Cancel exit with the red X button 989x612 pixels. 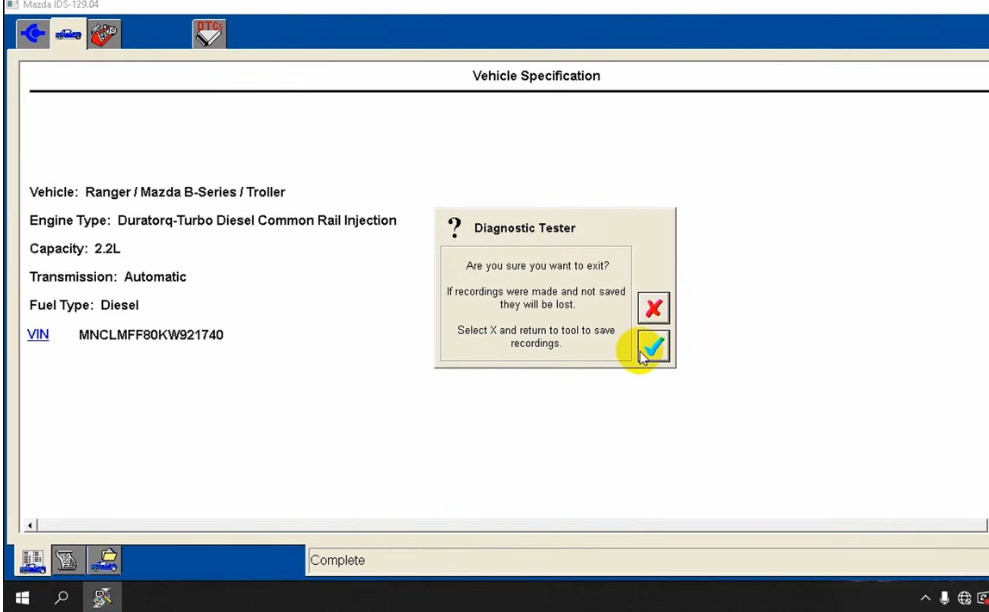(x=653, y=308)
